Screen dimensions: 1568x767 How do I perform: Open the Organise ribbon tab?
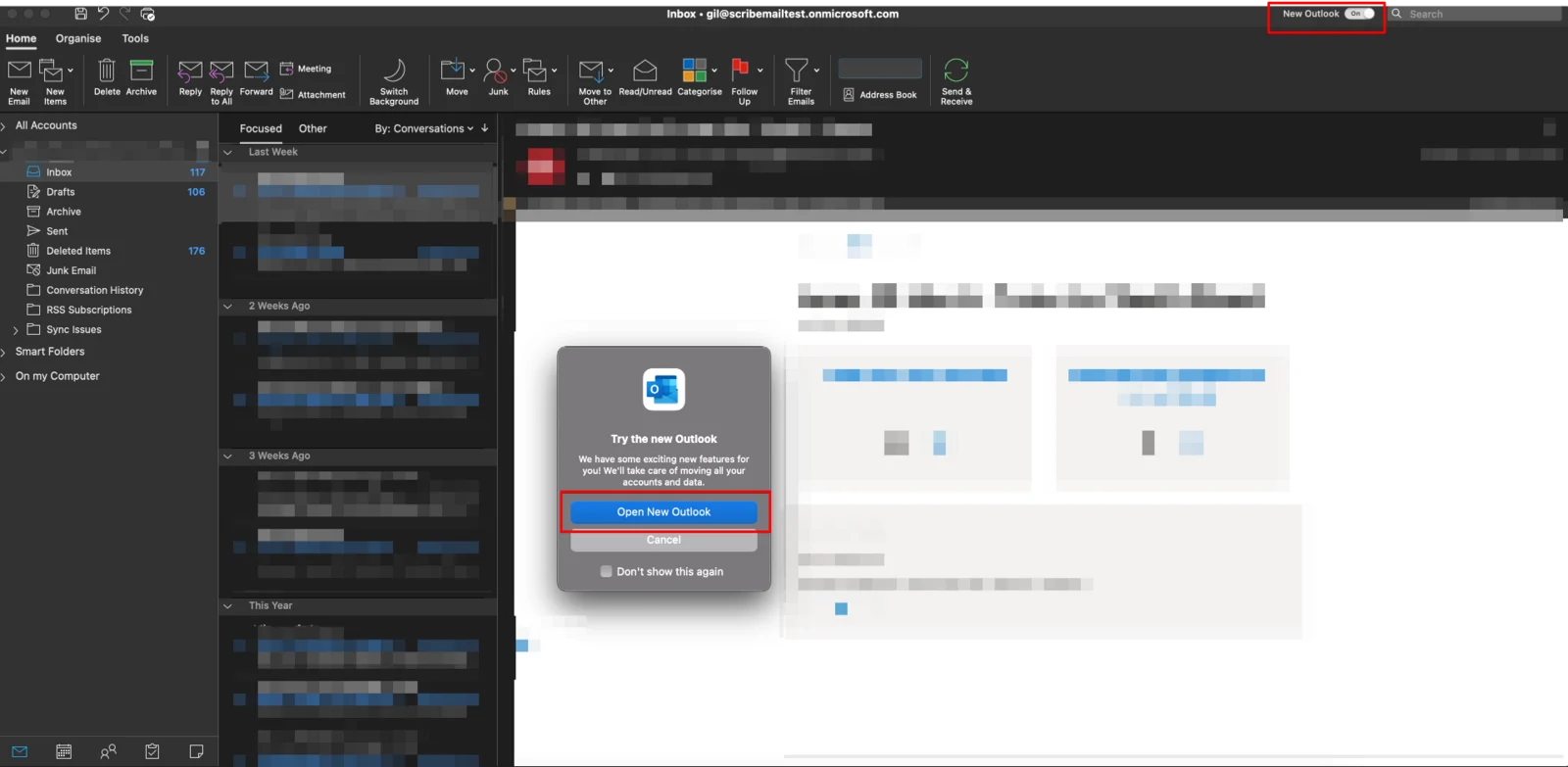[78, 39]
